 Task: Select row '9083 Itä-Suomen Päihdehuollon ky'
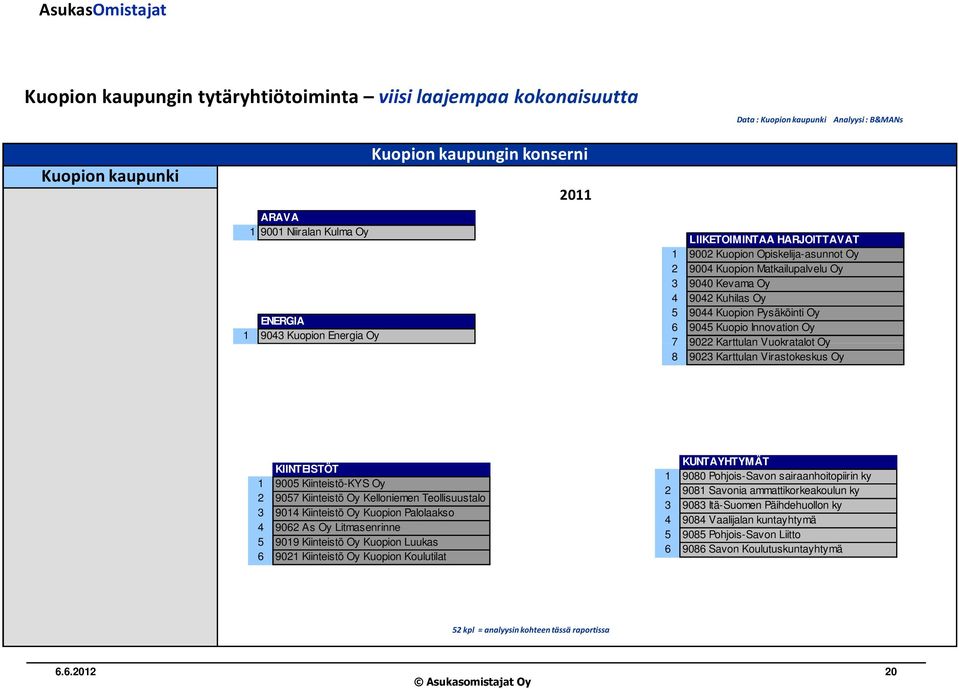pos(788,506)
